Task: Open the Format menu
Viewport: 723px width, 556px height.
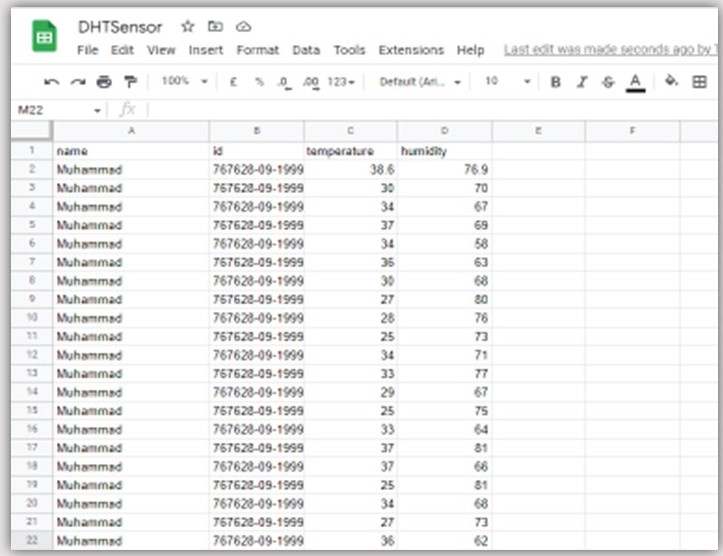Action: [x=258, y=50]
